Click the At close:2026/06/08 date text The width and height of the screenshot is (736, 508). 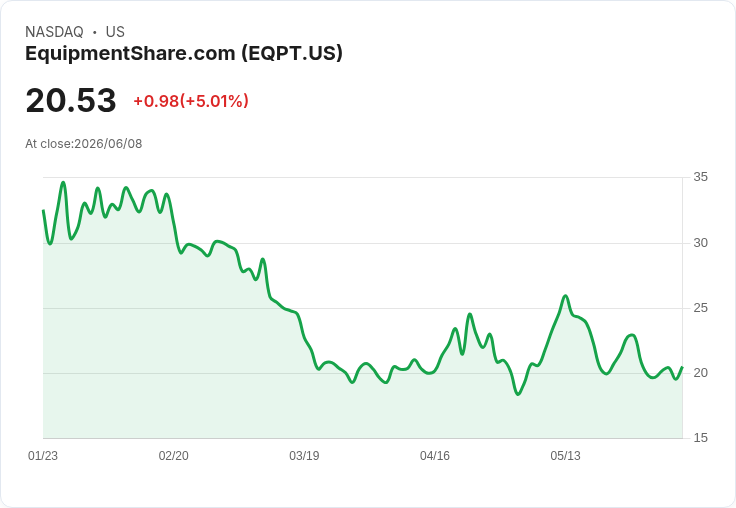(x=84, y=144)
